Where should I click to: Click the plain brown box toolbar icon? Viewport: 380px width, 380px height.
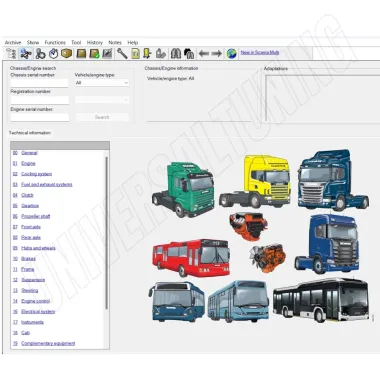pos(81,53)
